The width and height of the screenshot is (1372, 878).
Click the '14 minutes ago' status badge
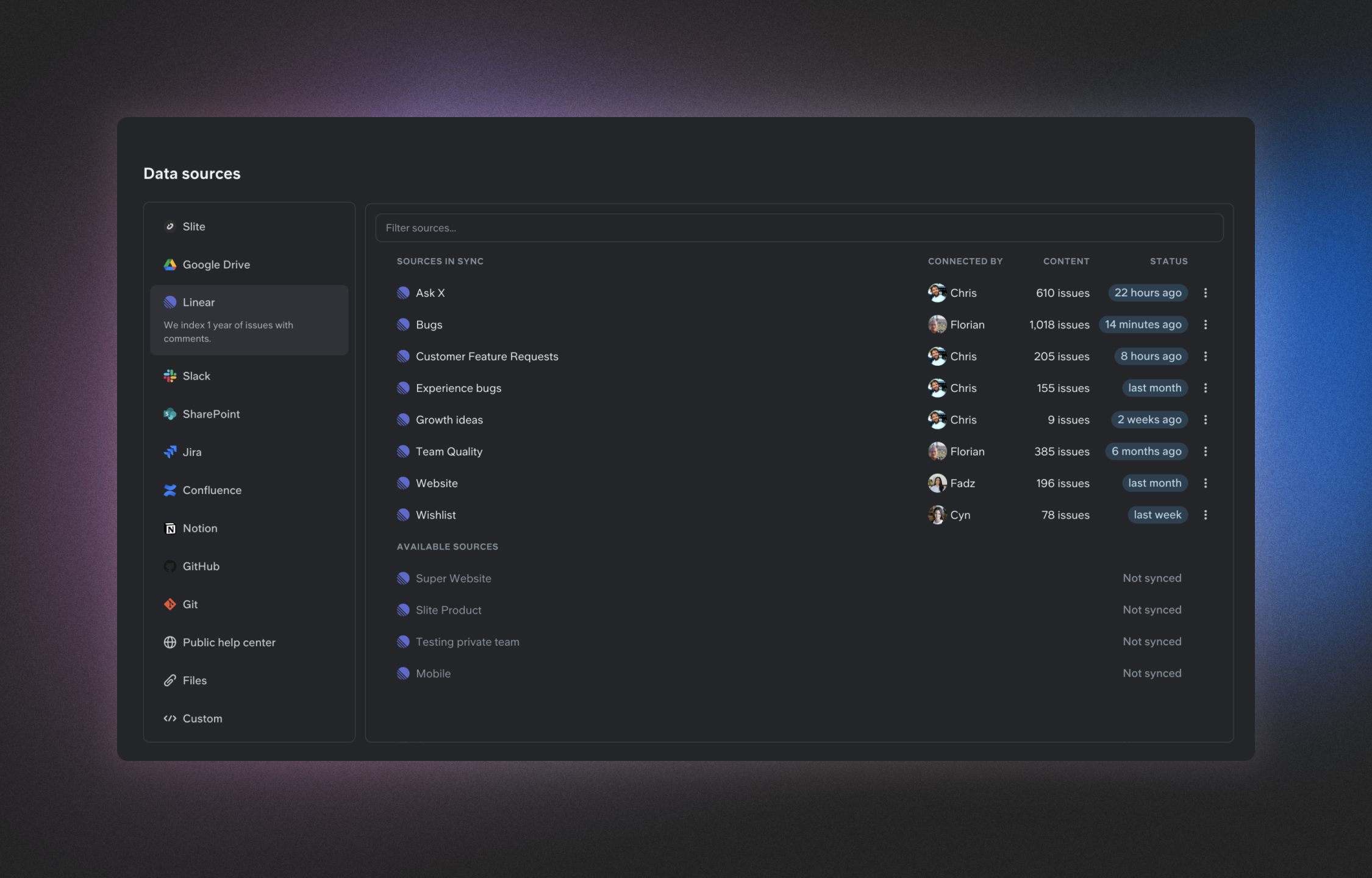pos(1143,324)
